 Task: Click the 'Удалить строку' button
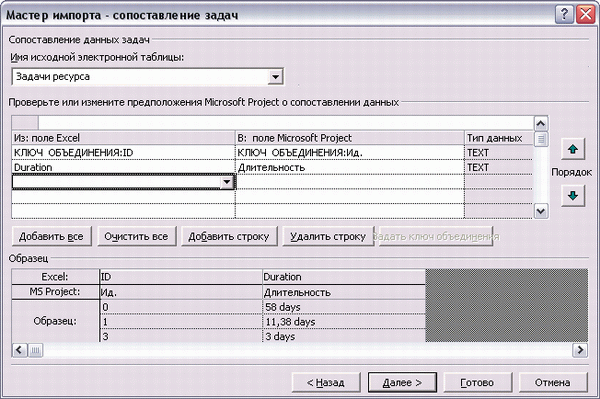[328, 236]
